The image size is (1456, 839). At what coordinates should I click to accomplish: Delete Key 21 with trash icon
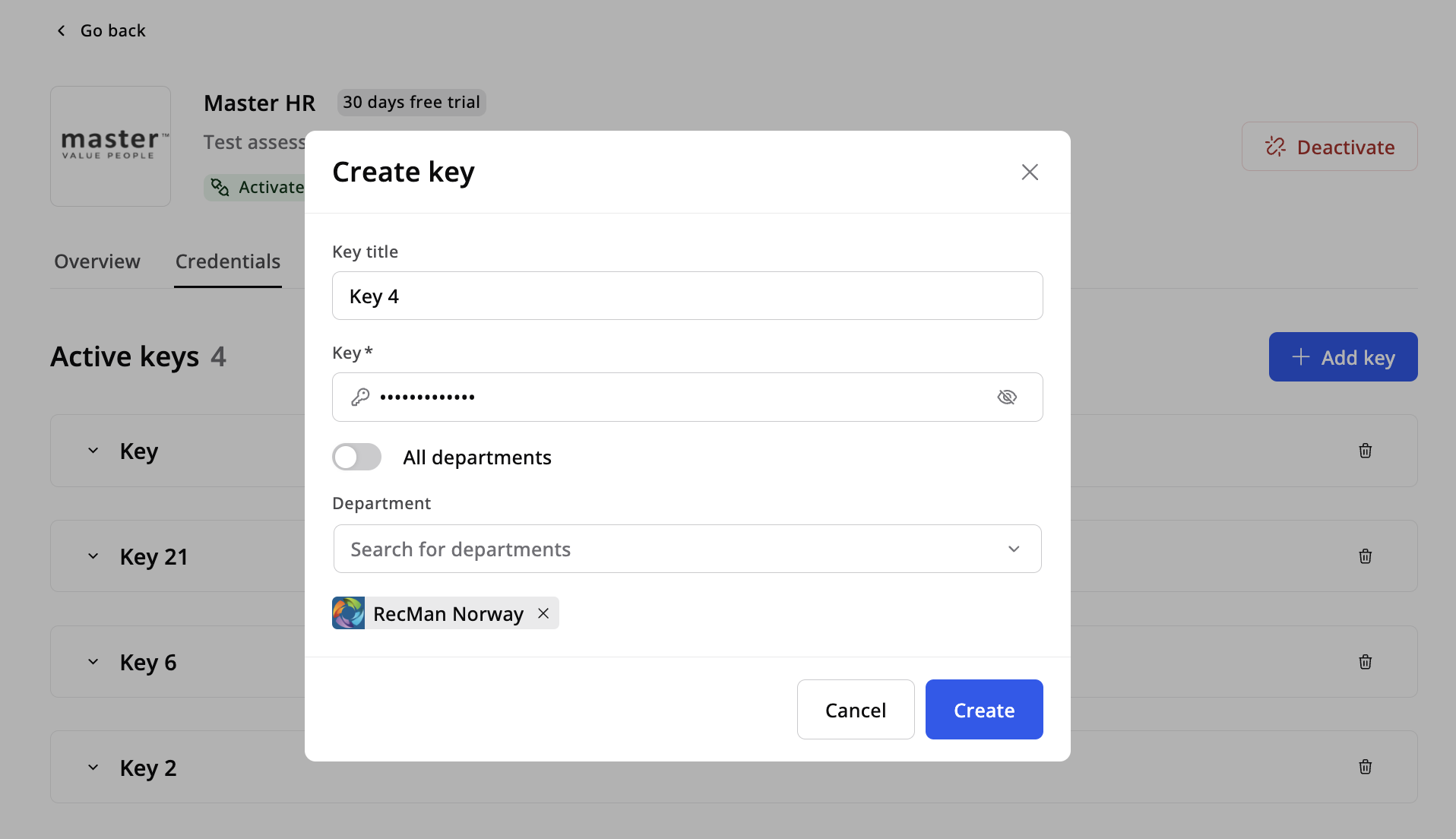pyautogui.click(x=1365, y=556)
